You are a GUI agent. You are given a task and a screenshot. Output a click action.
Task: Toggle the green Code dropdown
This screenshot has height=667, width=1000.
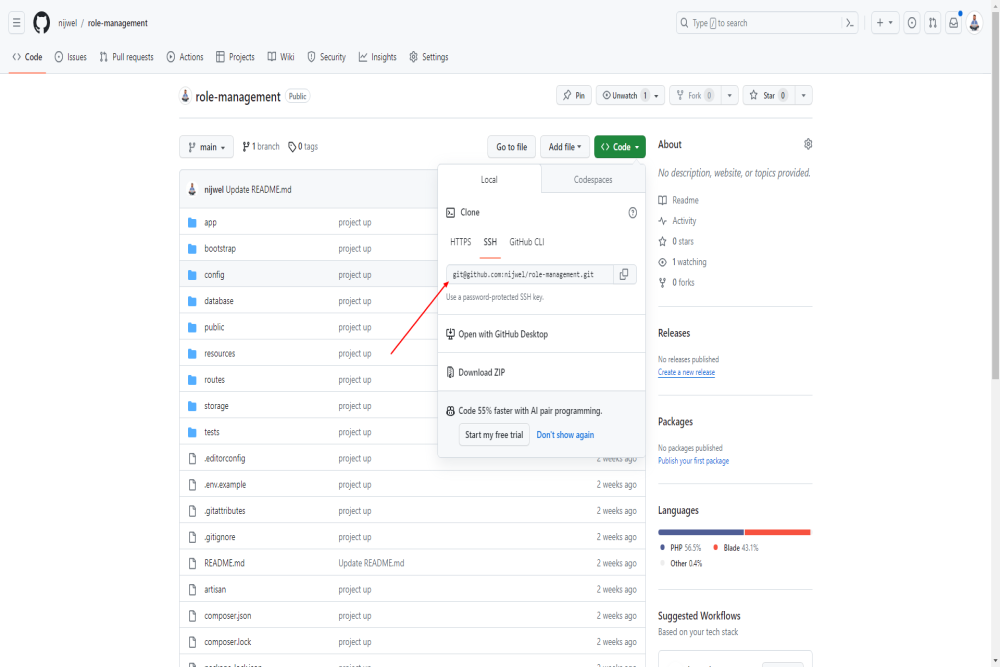pos(620,147)
